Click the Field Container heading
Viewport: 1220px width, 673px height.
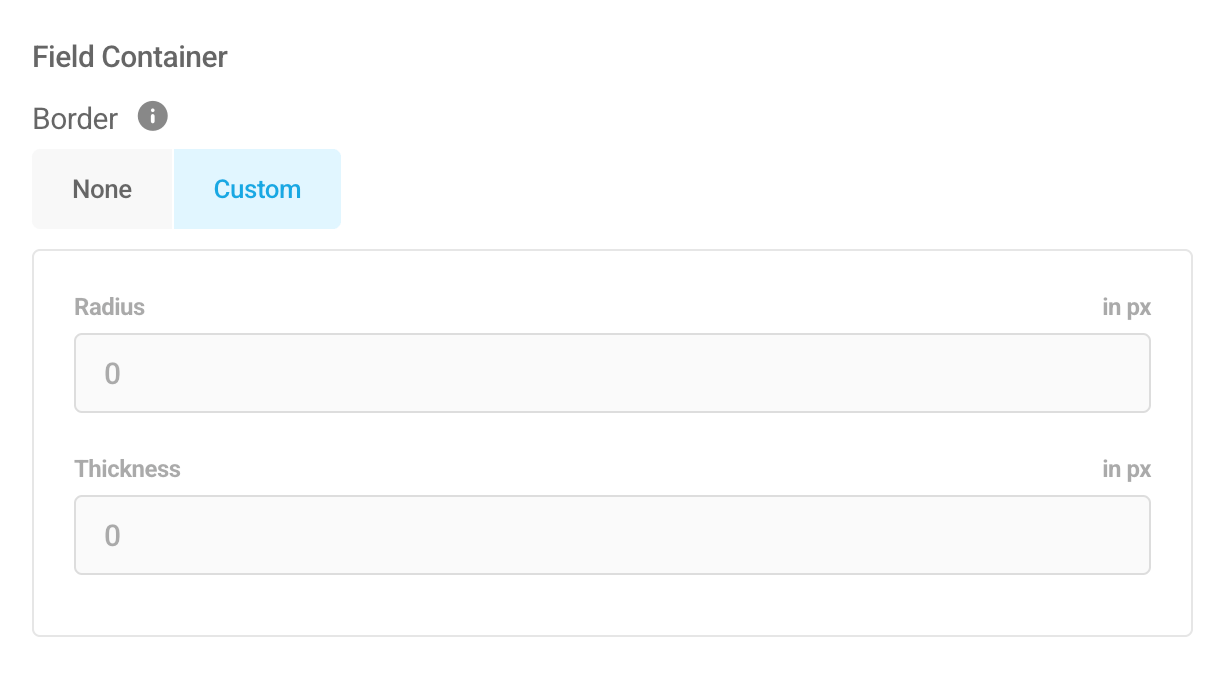[130, 57]
